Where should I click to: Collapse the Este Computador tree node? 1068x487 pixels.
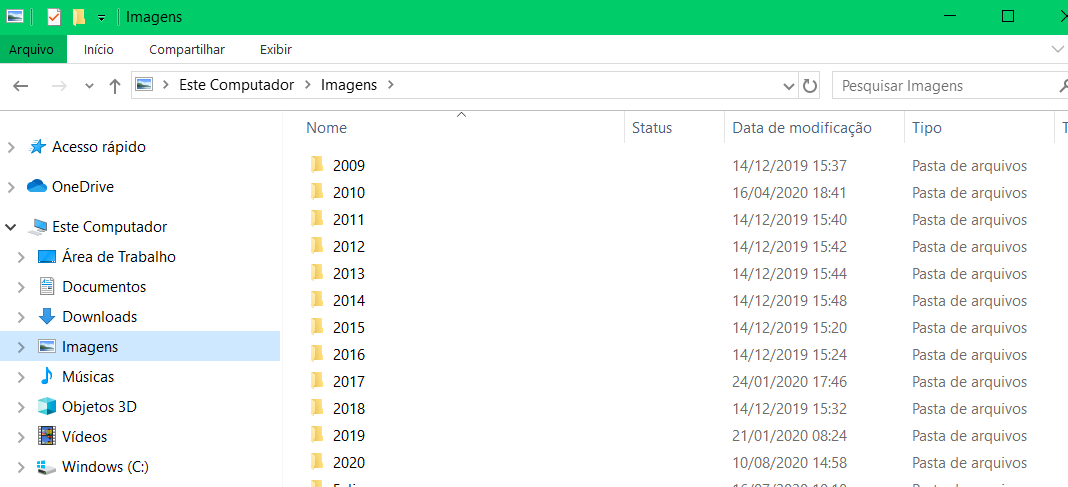[11, 227]
